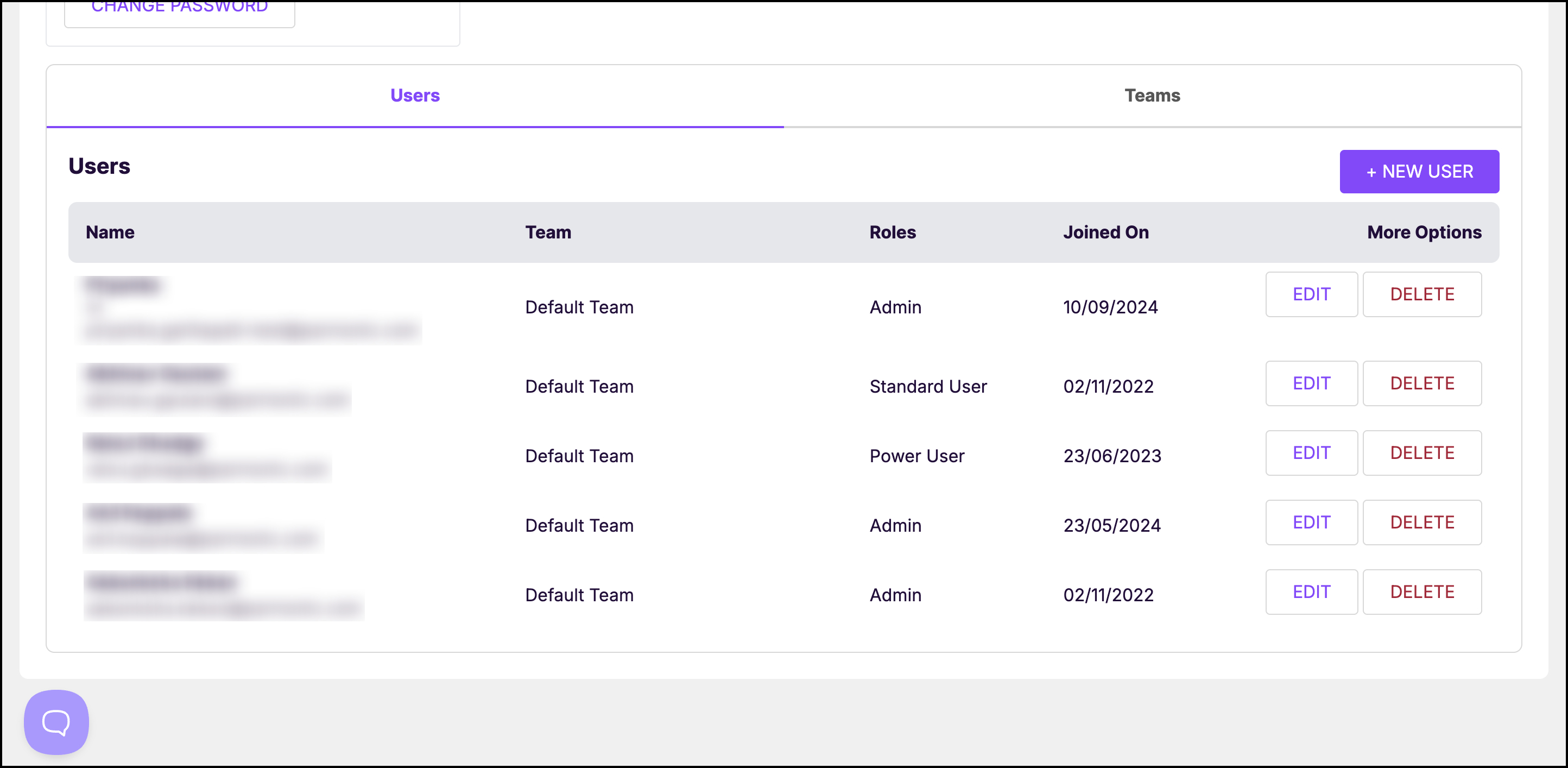Delete the Power User row
This screenshot has width=1568, height=768.
[x=1421, y=452]
